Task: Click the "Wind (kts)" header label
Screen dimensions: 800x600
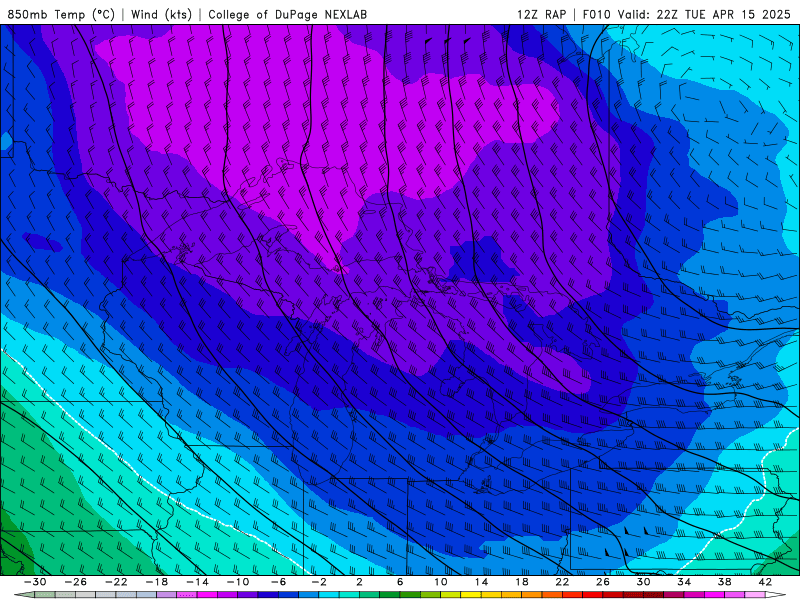Action: [161, 14]
